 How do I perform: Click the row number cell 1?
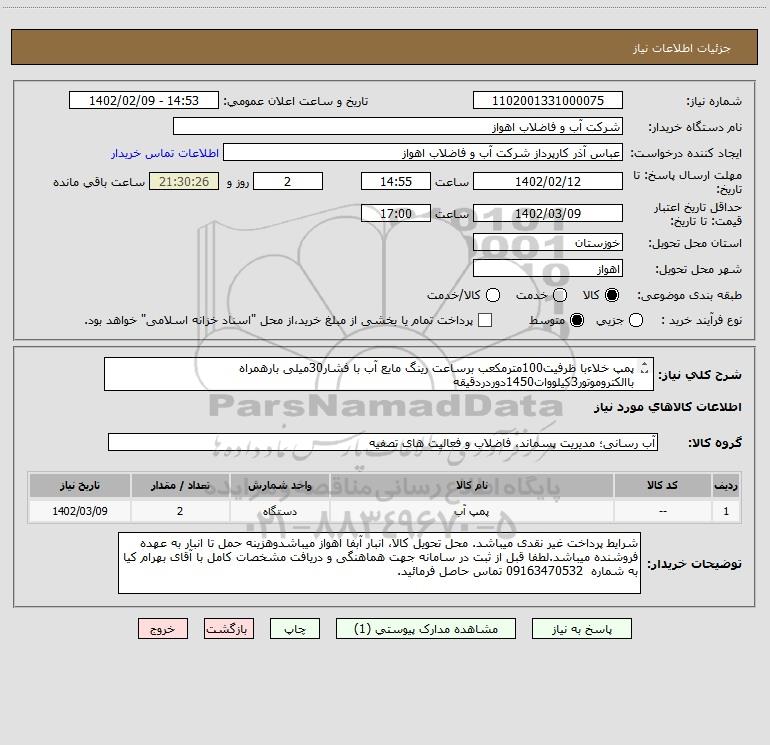[x=726, y=511]
